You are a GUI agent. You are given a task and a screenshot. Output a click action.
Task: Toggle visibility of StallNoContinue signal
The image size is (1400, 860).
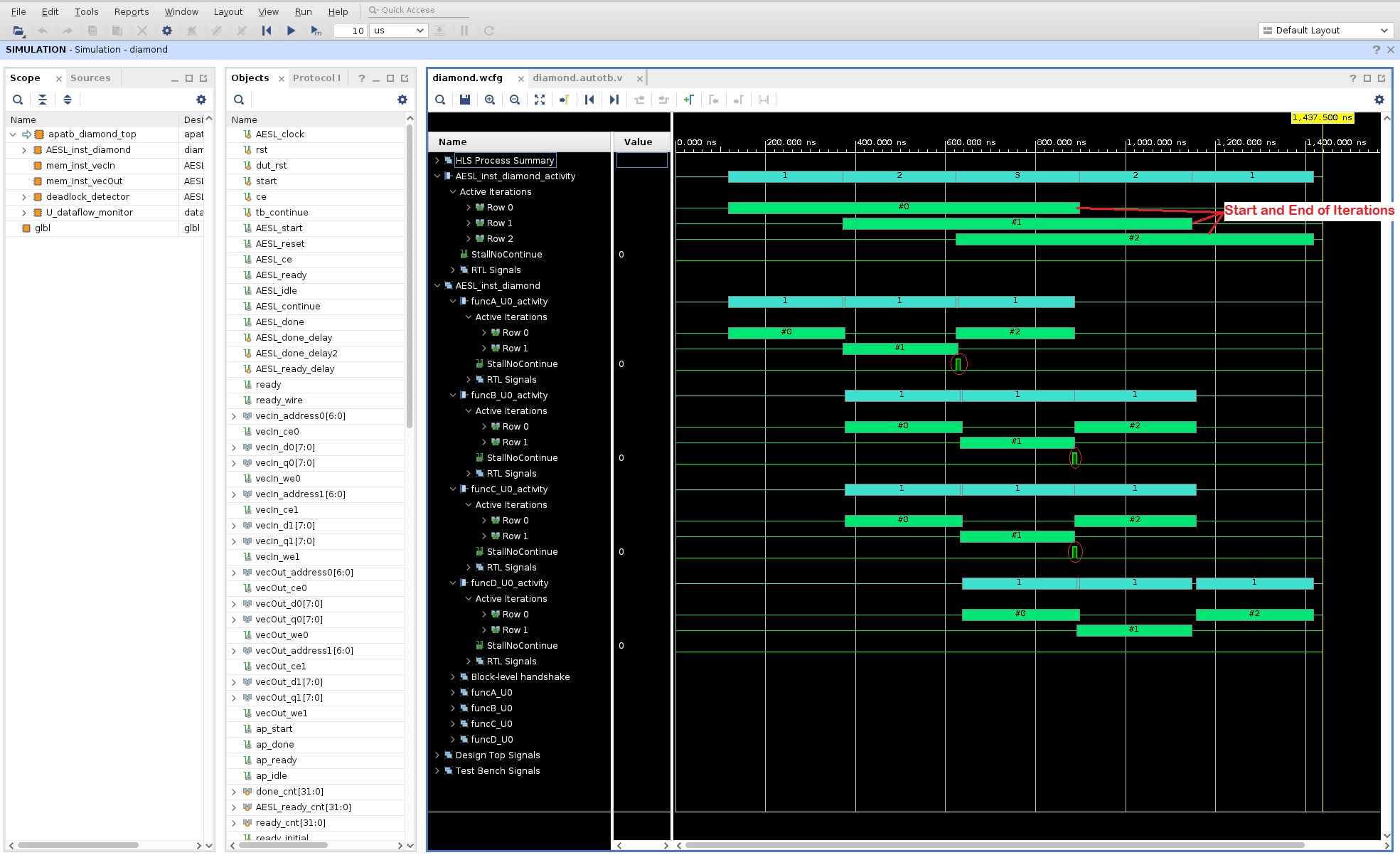[x=506, y=254]
